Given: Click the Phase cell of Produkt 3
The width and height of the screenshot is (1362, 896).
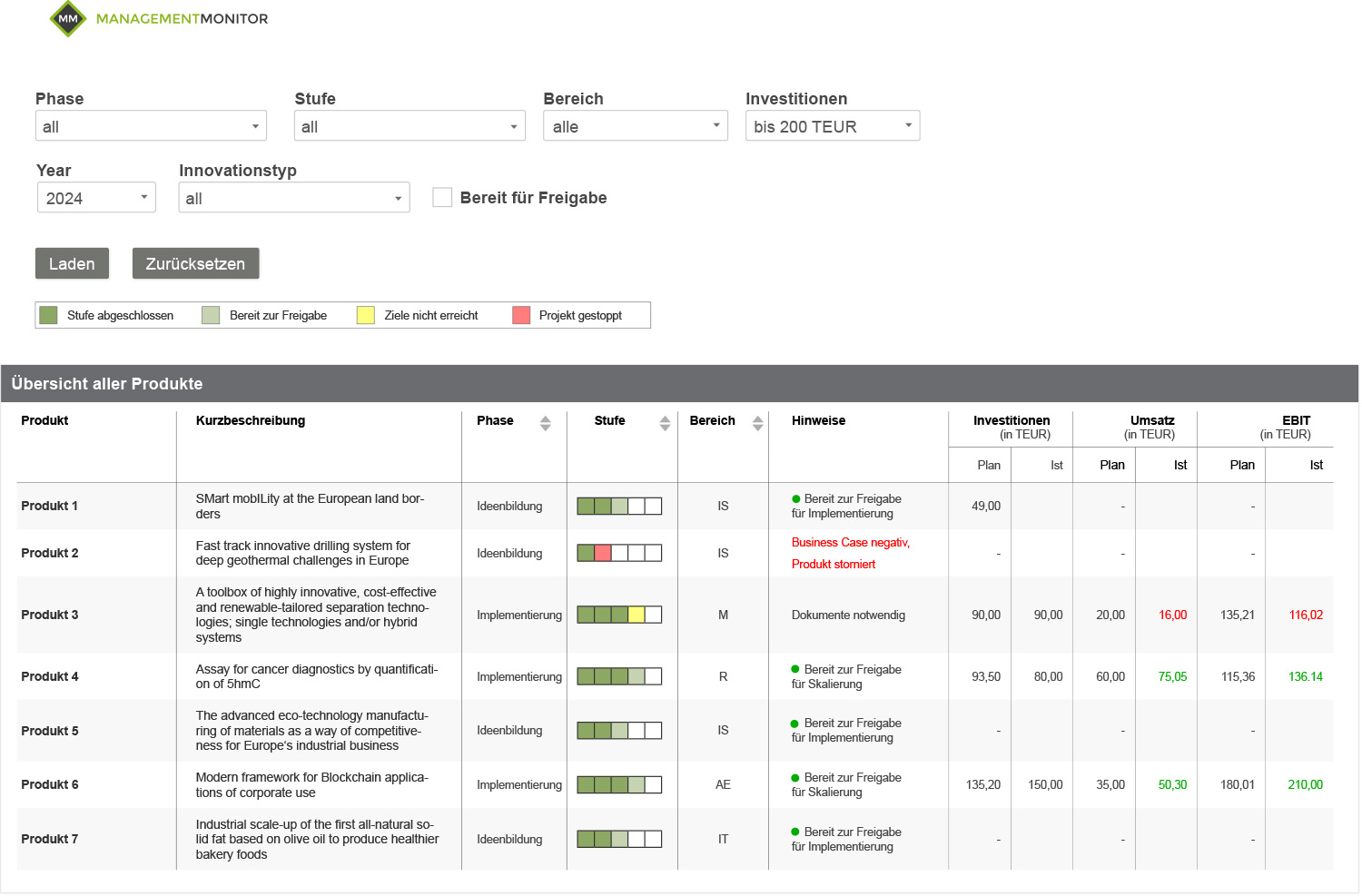Looking at the screenshot, I should point(519,615).
